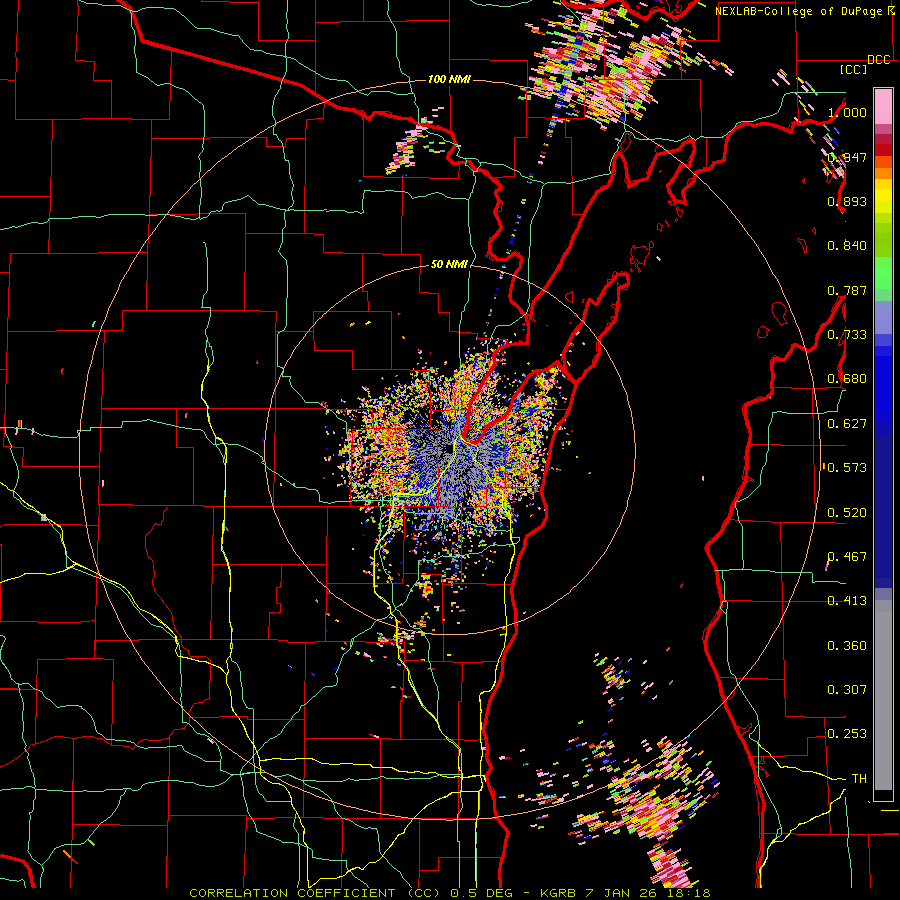Select the 0.520 legend value
Viewport: 900px width, 900px height.
tap(847, 513)
